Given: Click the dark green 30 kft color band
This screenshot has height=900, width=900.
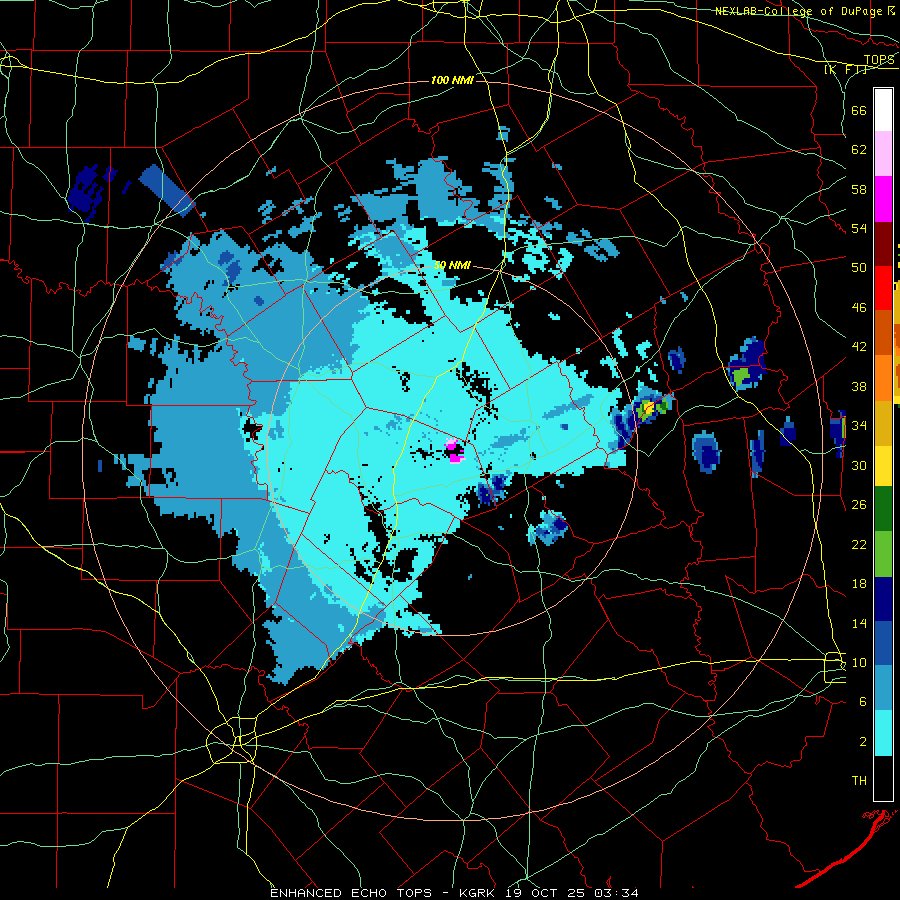Looking at the screenshot, I should (883, 509).
